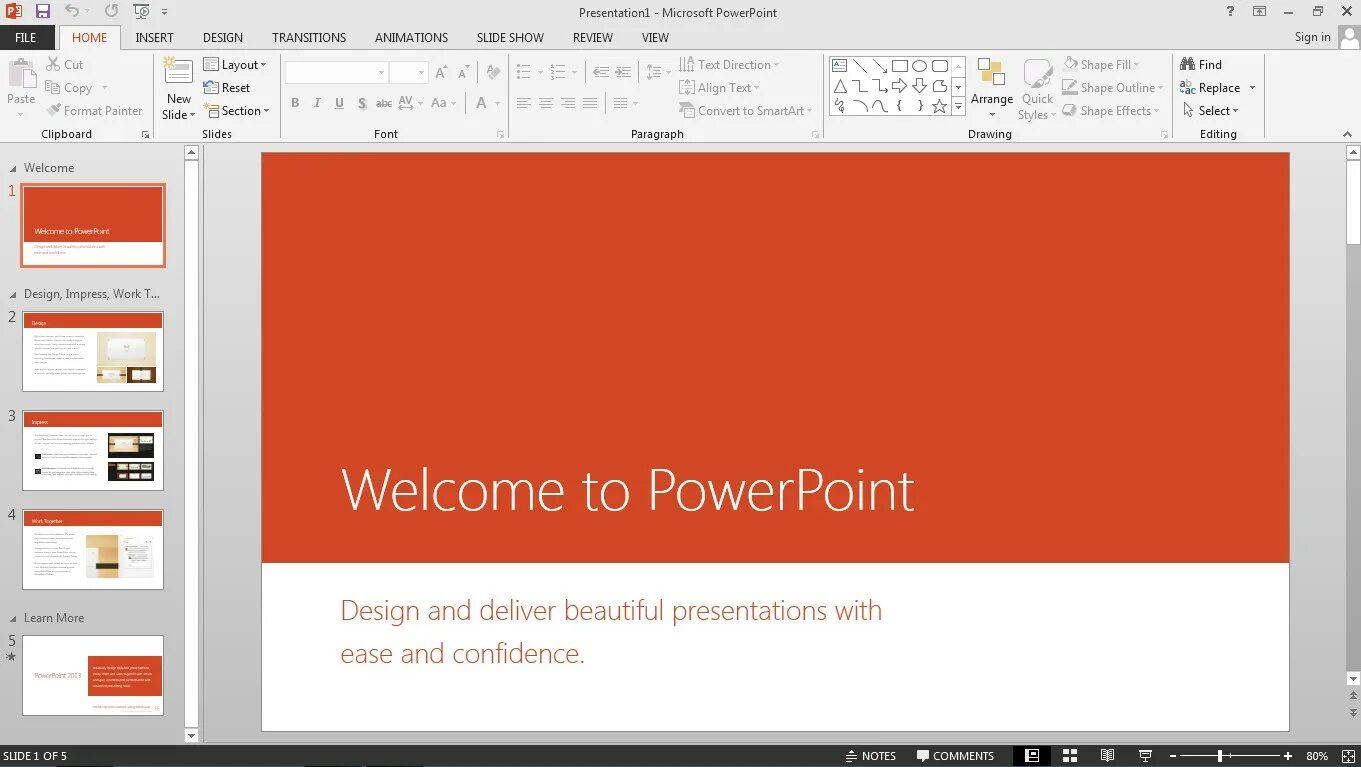This screenshot has width=1361, height=767.
Task: Toggle the Notes pane
Action: point(870,756)
